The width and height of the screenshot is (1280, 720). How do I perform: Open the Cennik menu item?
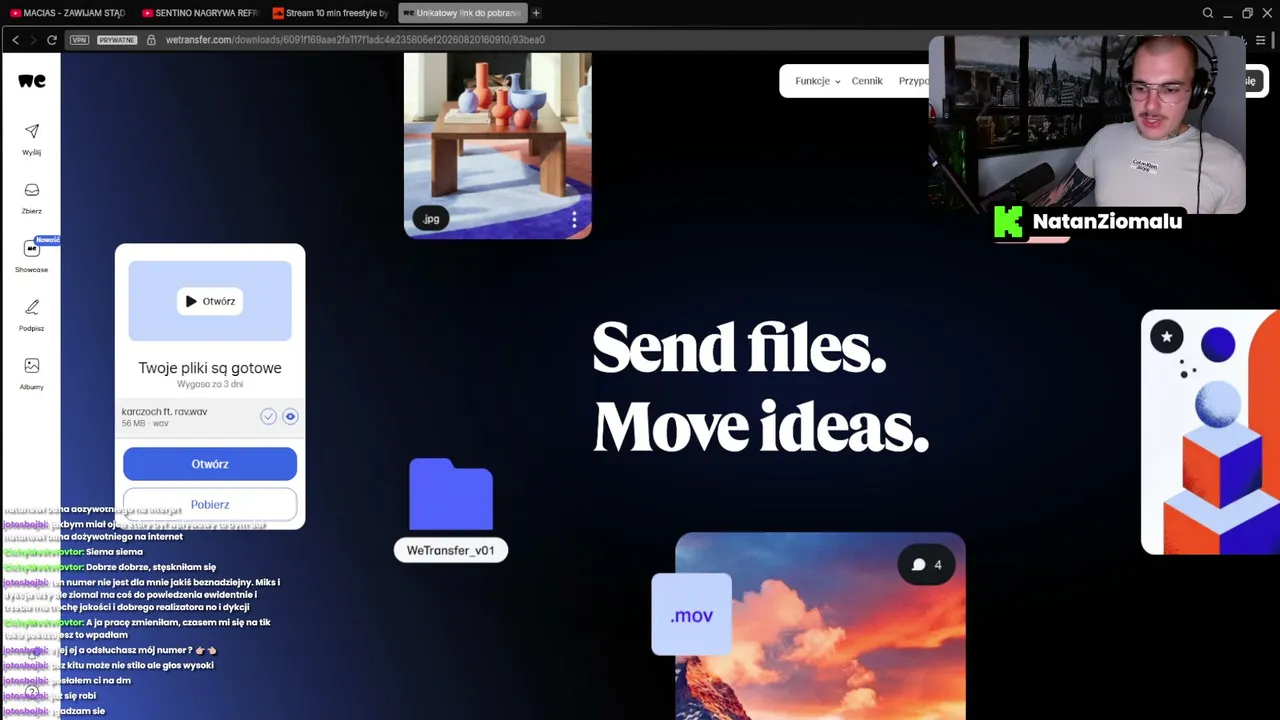point(867,81)
